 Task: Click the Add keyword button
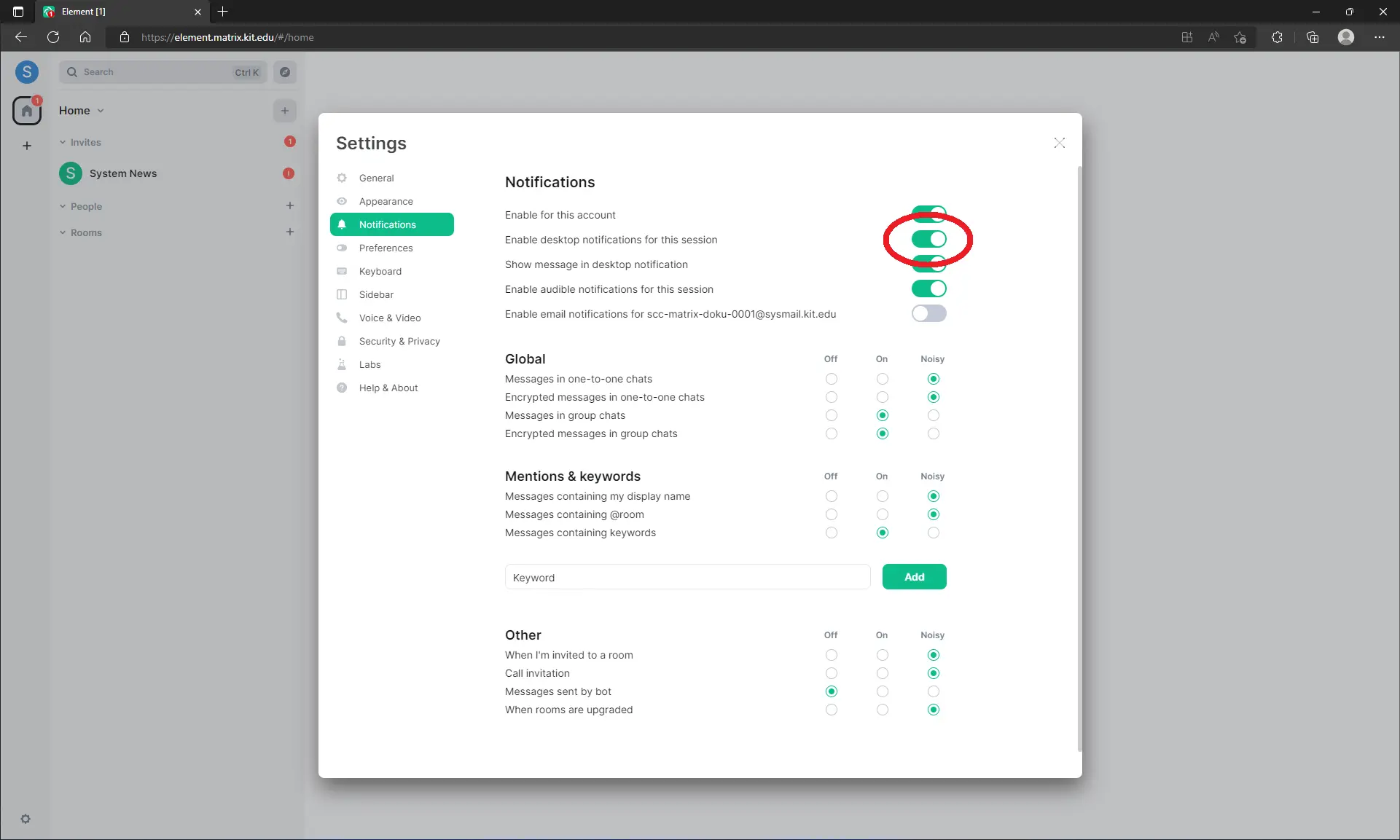(914, 576)
